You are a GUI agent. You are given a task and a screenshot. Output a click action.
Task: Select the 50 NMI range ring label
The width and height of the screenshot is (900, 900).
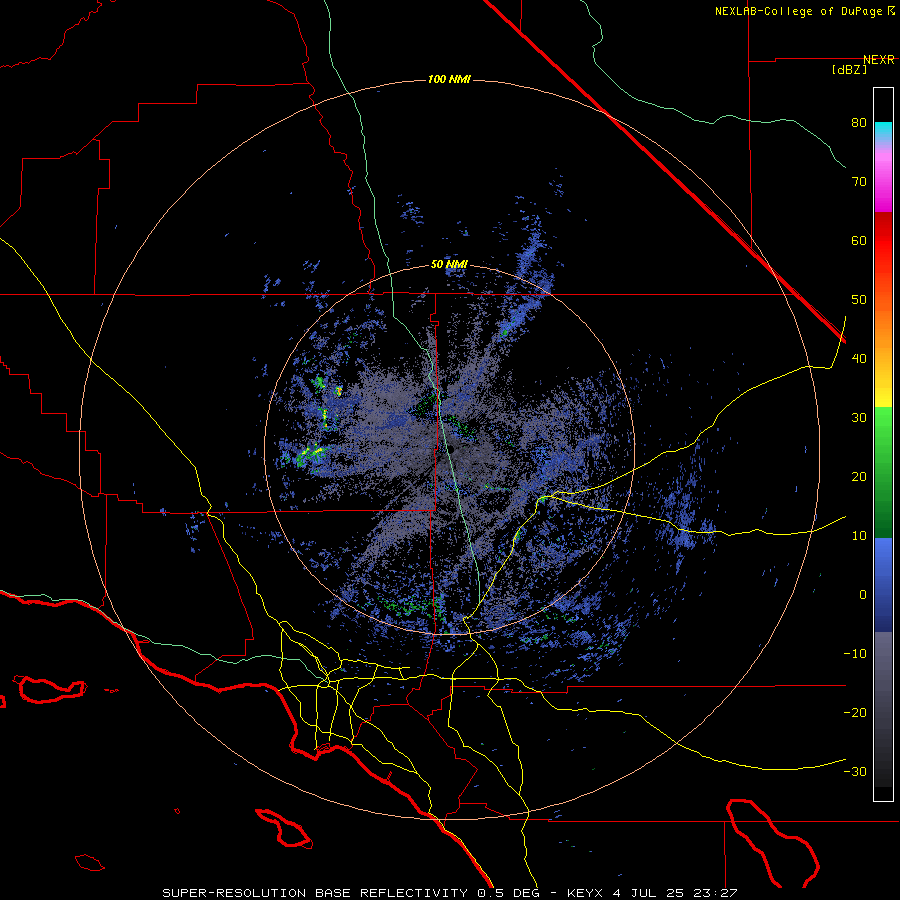449,265
